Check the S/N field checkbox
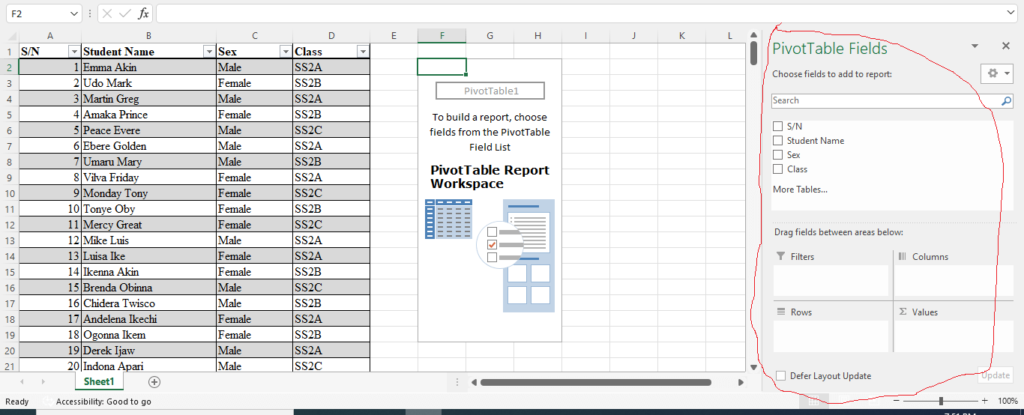Image resolution: width=1024 pixels, height=415 pixels. coord(778,126)
